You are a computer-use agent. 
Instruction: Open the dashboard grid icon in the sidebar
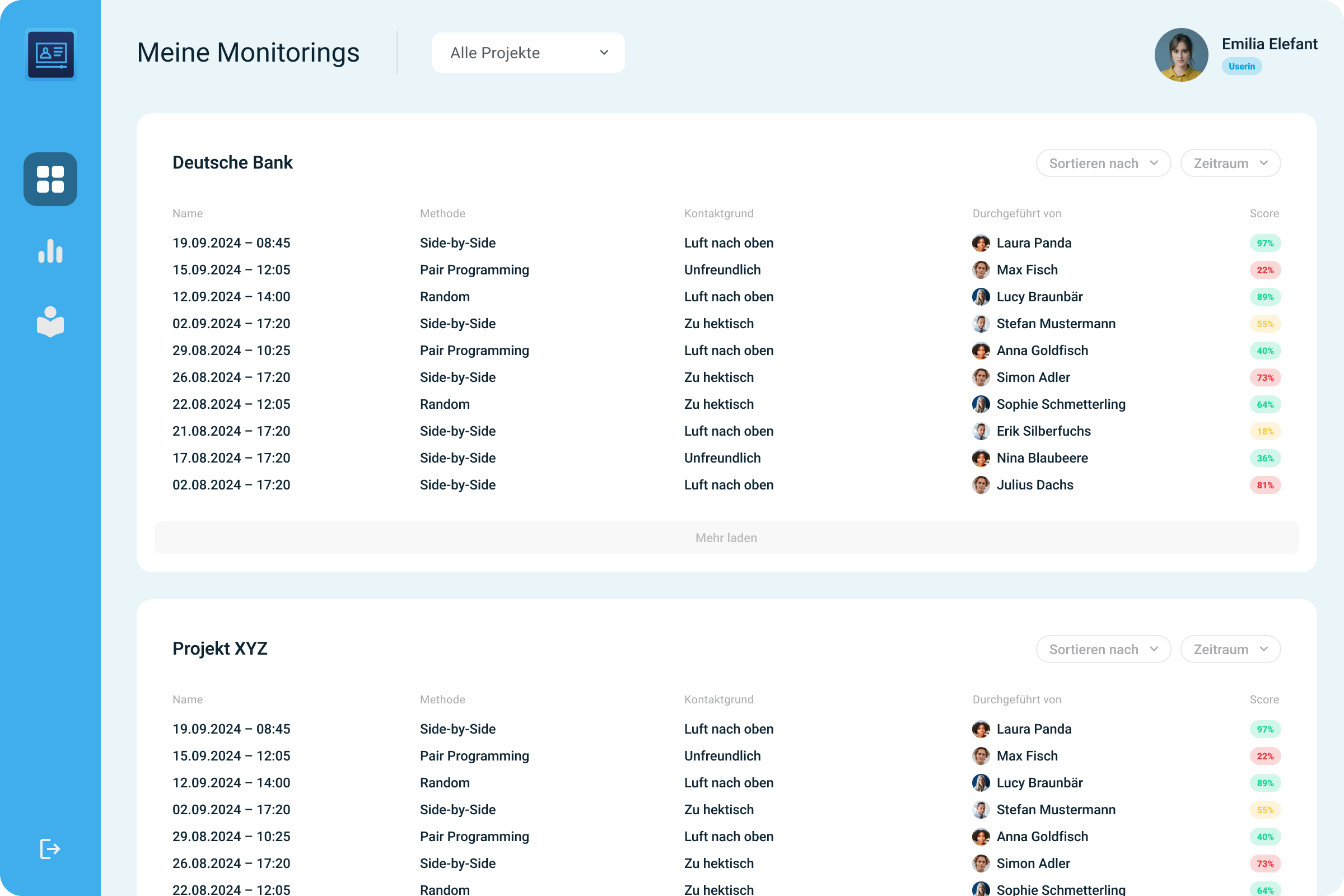(50, 179)
